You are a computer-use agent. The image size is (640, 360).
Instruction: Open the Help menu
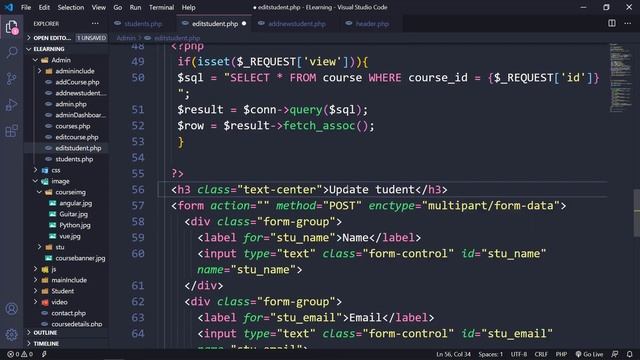tap(188, 7)
